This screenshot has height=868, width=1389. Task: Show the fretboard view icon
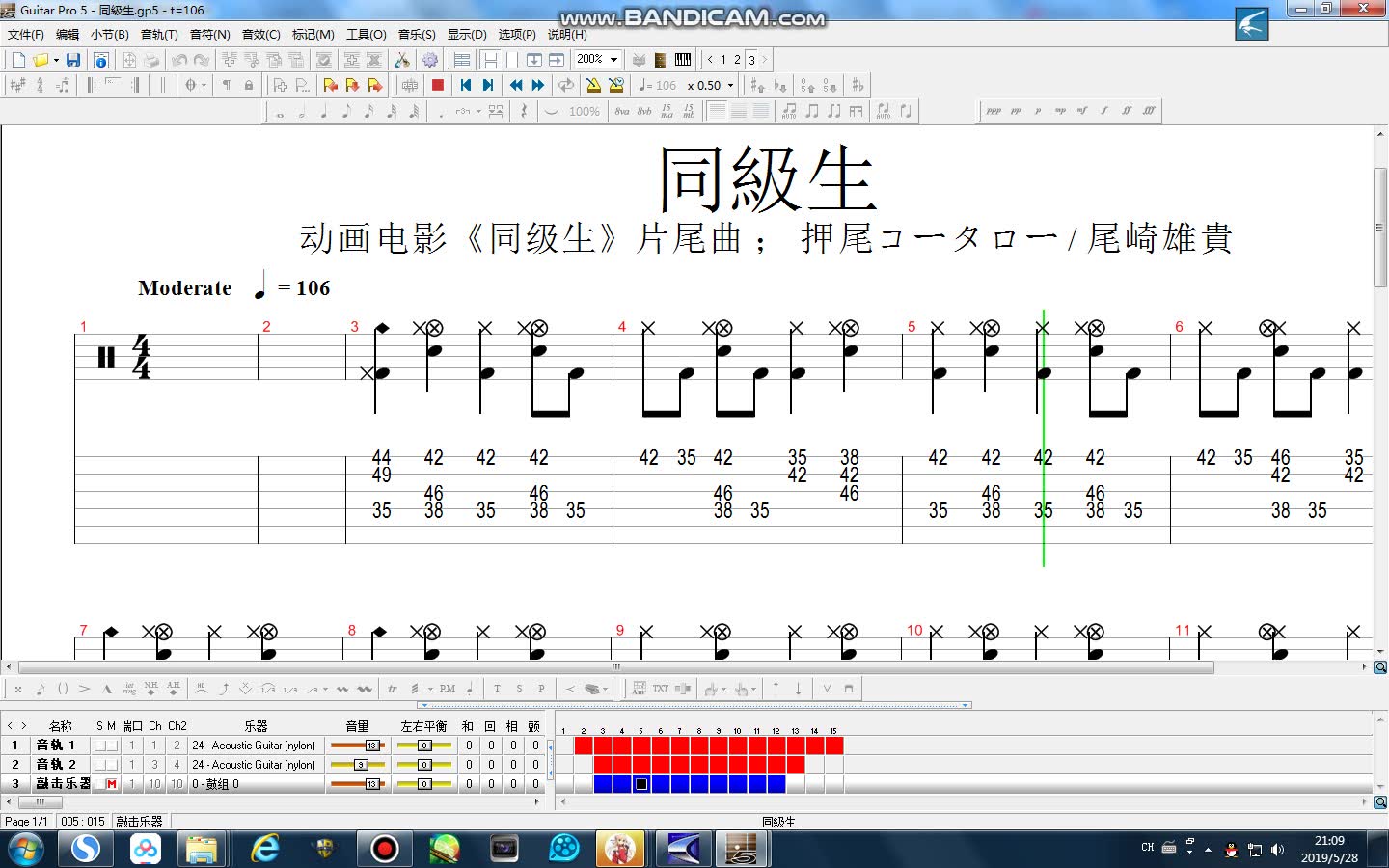click(x=661, y=60)
